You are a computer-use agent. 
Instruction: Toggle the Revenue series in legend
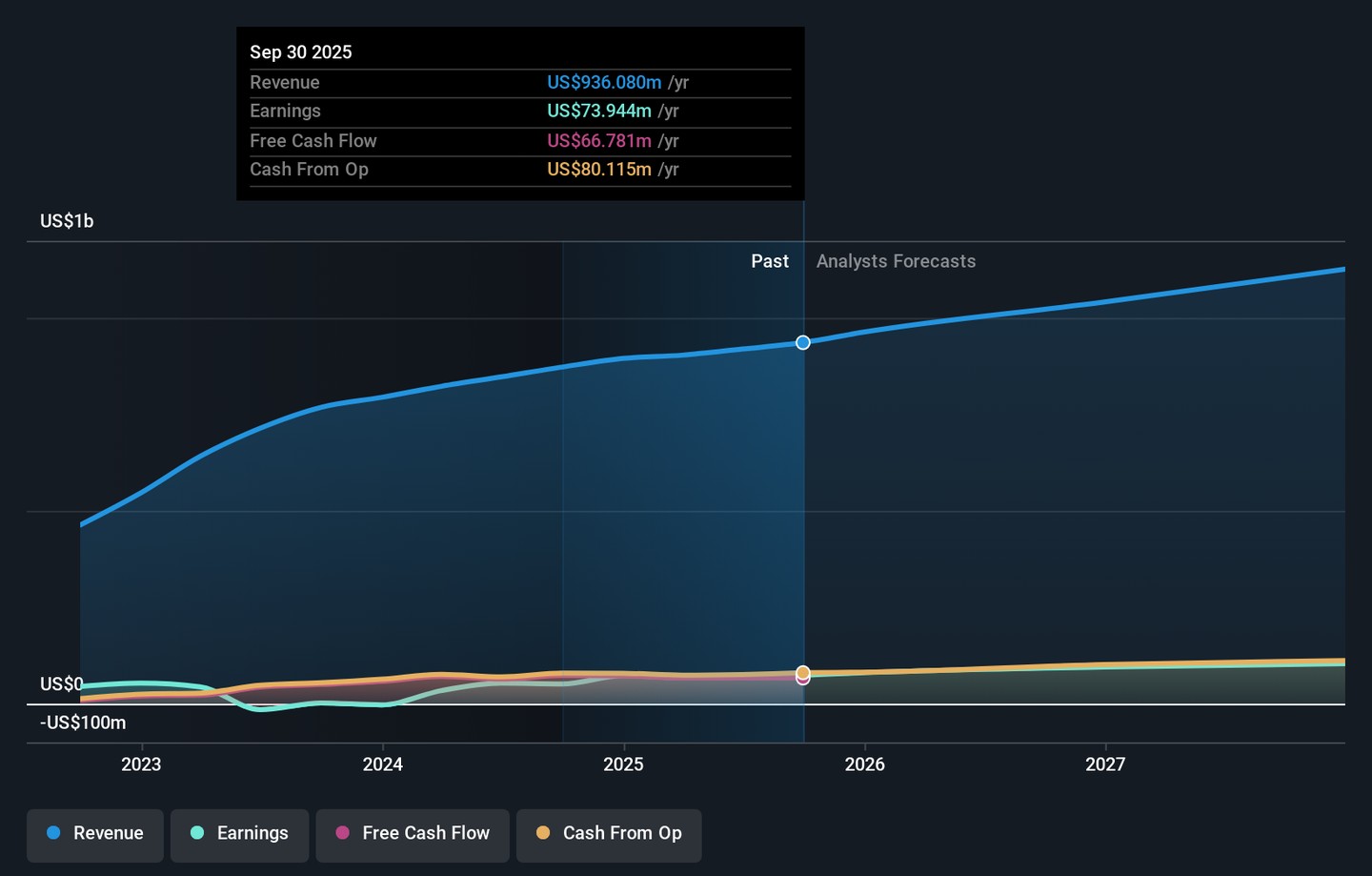coord(95,834)
